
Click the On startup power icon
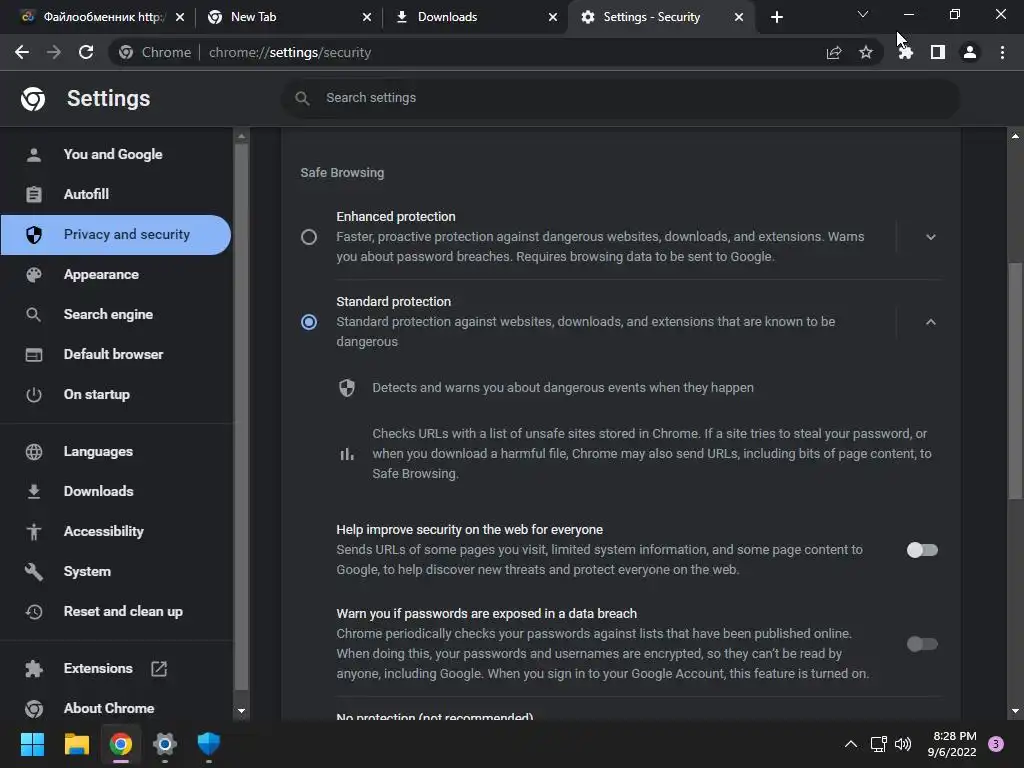(34, 394)
